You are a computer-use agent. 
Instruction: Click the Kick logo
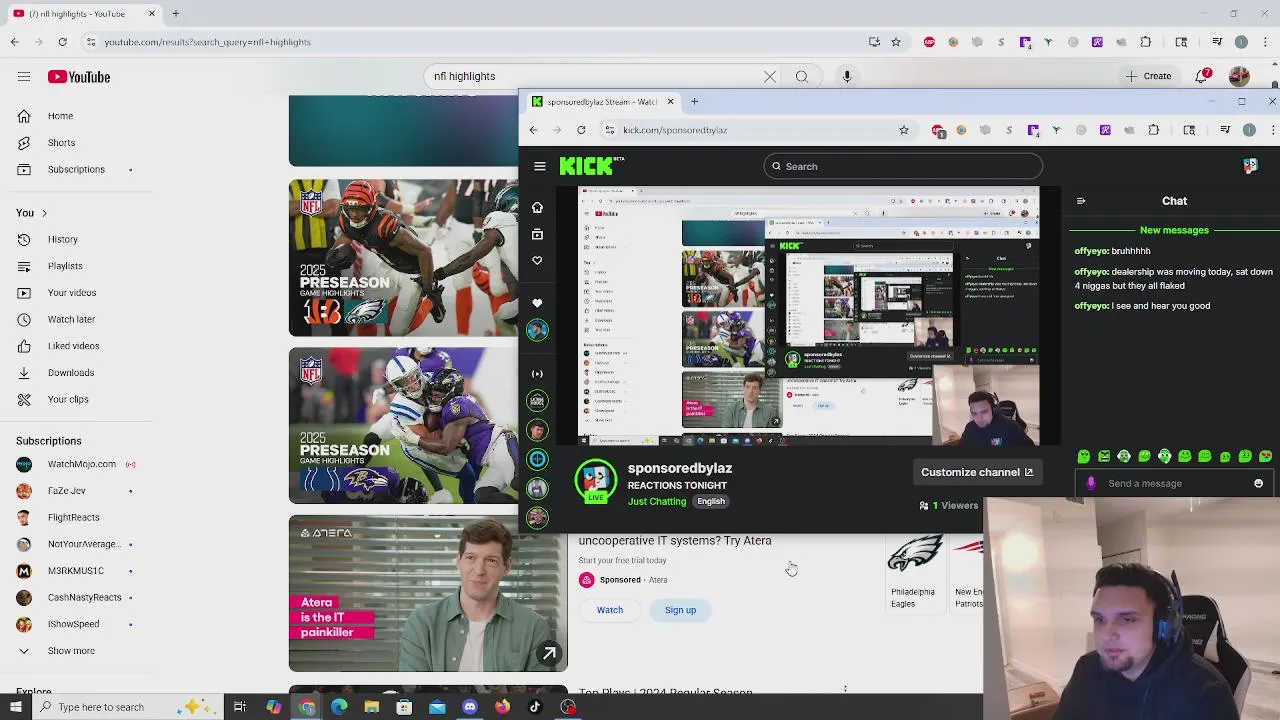[591, 166]
